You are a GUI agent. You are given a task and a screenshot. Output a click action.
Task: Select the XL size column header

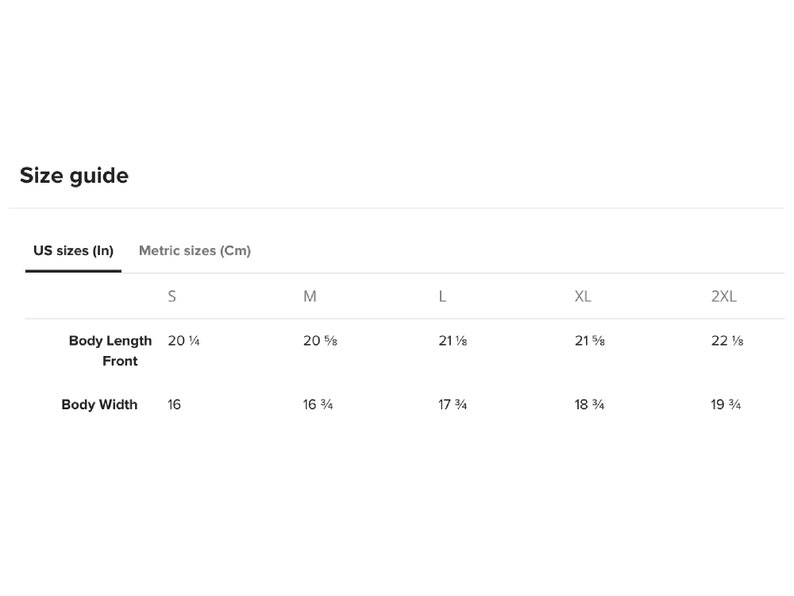pos(583,296)
